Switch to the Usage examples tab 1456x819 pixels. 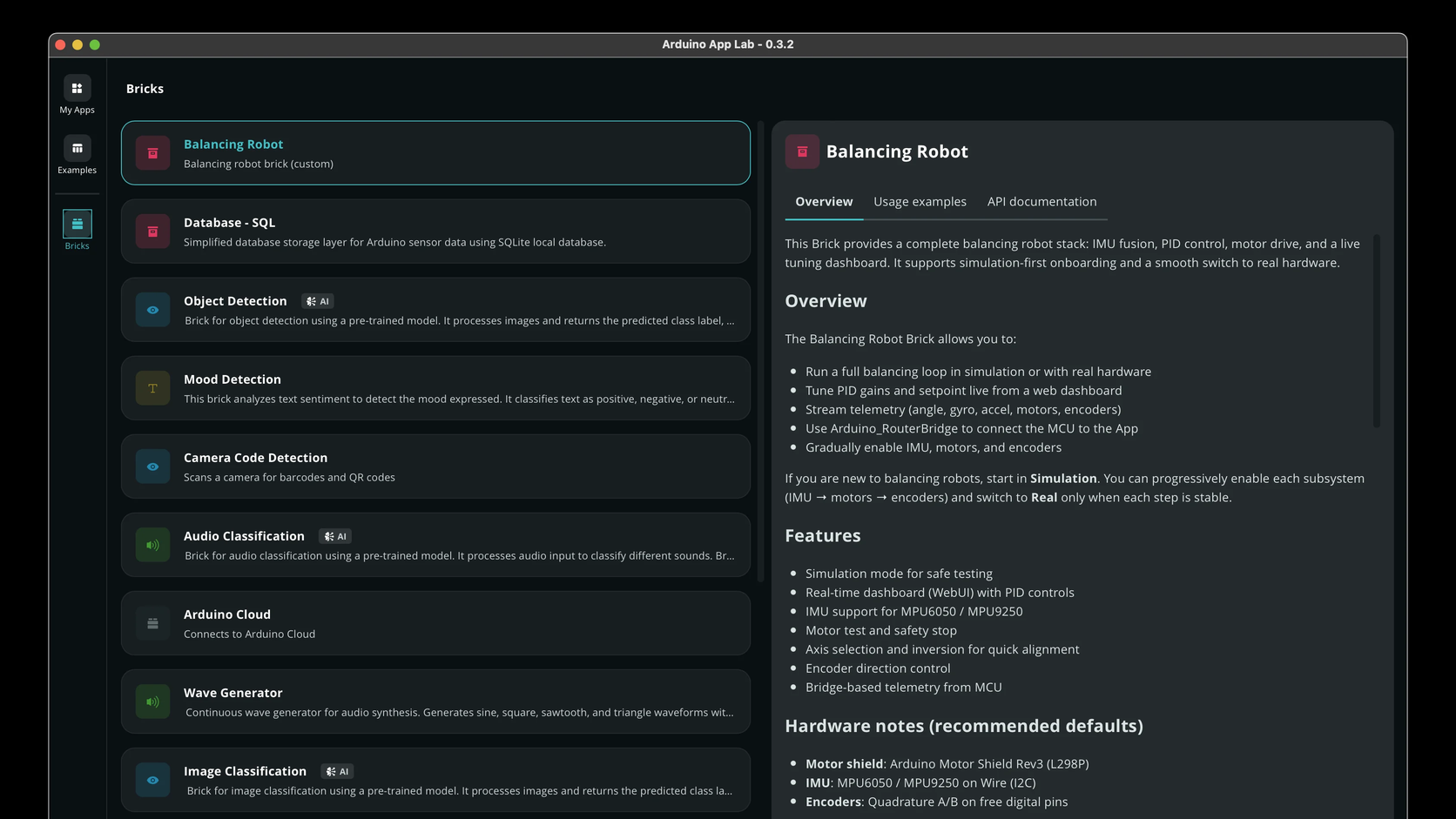[920, 202]
